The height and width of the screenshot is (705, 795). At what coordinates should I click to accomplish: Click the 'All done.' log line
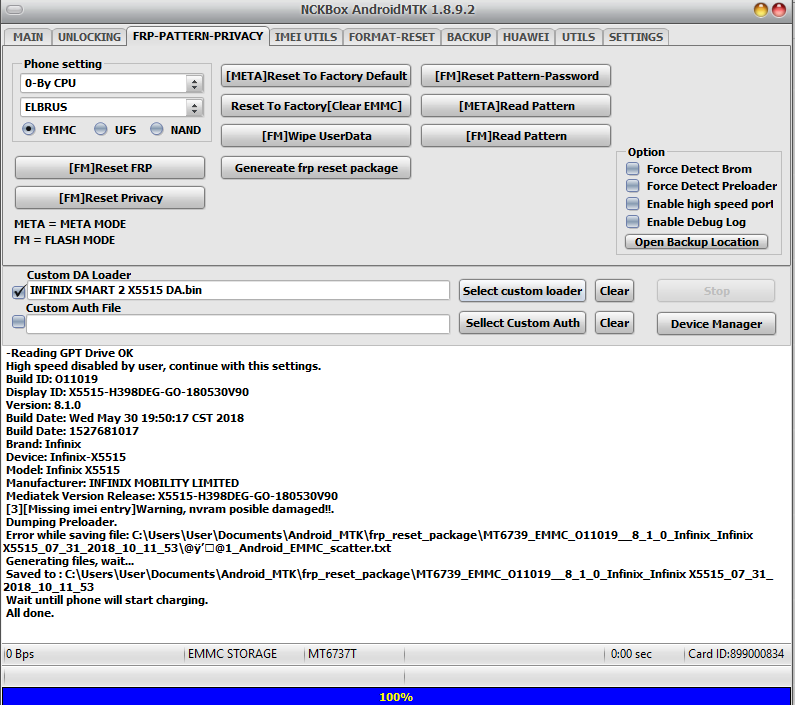pos(30,613)
